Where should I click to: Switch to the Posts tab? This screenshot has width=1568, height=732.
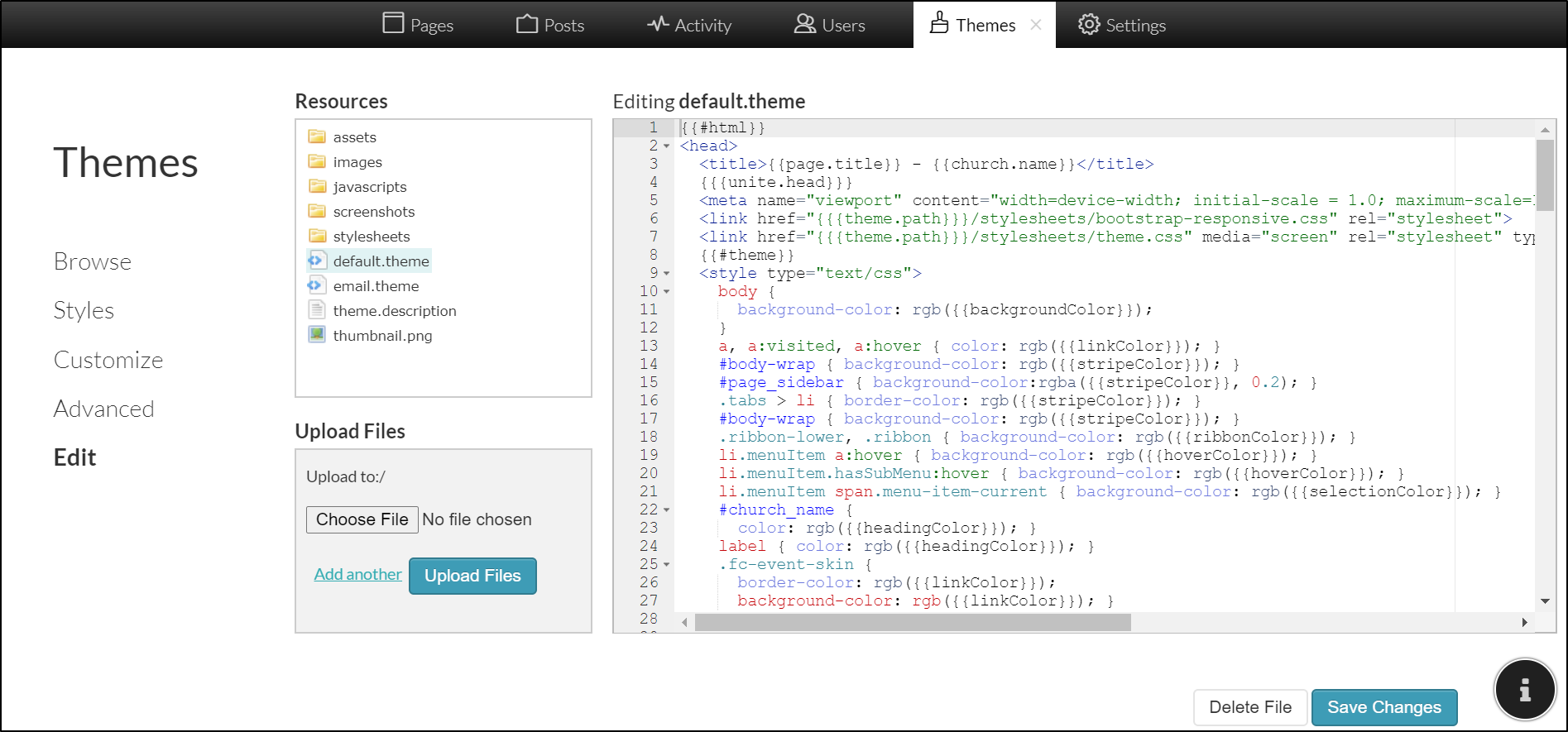[x=550, y=25]
